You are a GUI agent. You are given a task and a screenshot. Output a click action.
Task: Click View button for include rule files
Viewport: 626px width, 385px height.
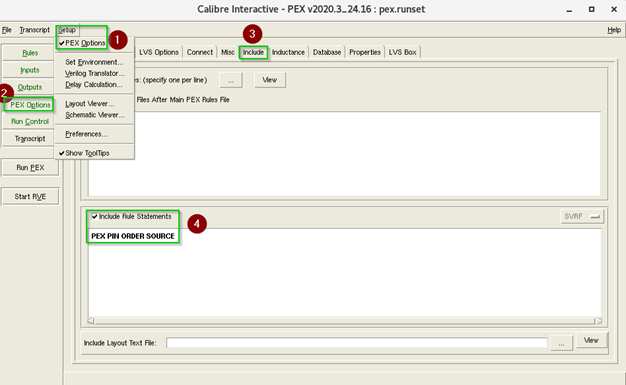[x=269, y=80]
